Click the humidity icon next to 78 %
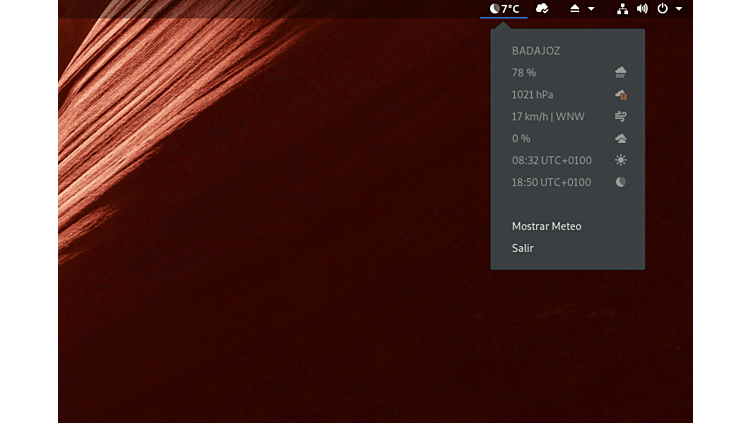The image size is (752, 423). click(x=621, y=72)
